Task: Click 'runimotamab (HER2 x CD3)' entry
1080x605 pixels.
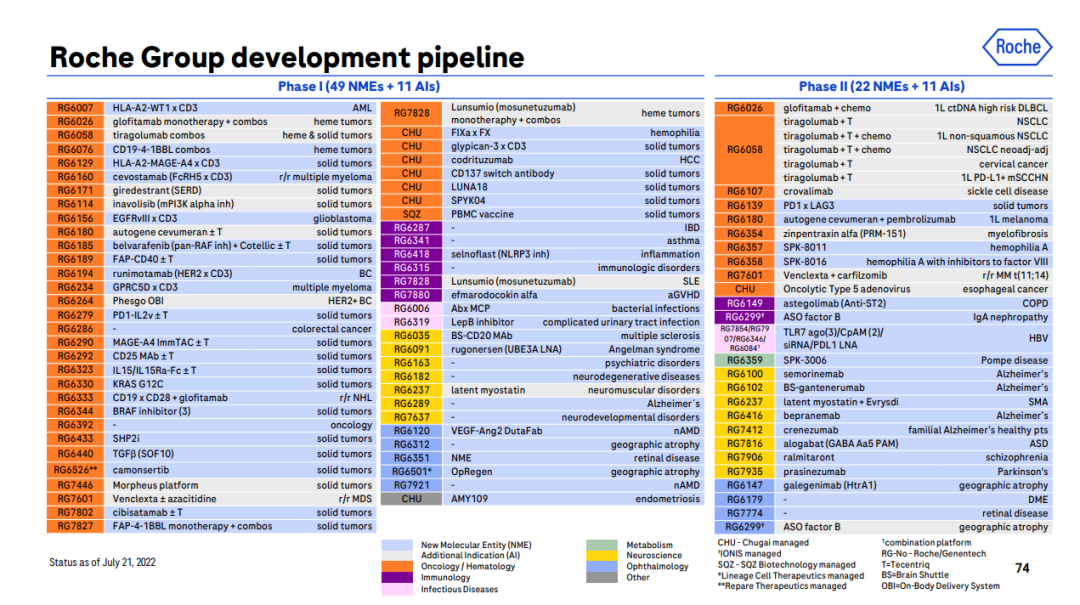Action: (172, 274)
